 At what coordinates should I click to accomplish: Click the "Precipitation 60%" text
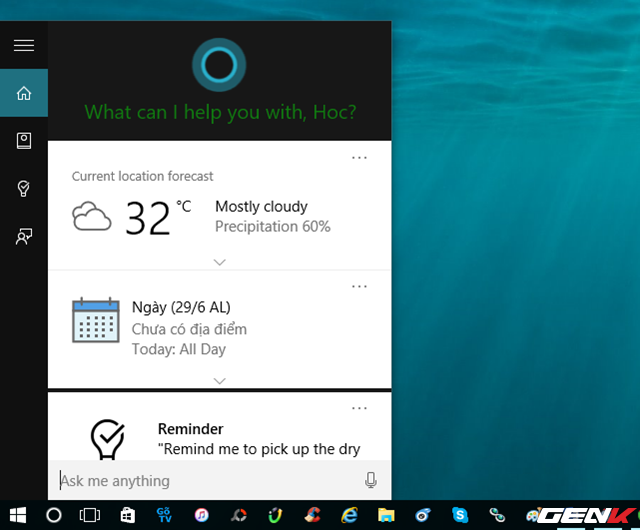click(273, 227)
